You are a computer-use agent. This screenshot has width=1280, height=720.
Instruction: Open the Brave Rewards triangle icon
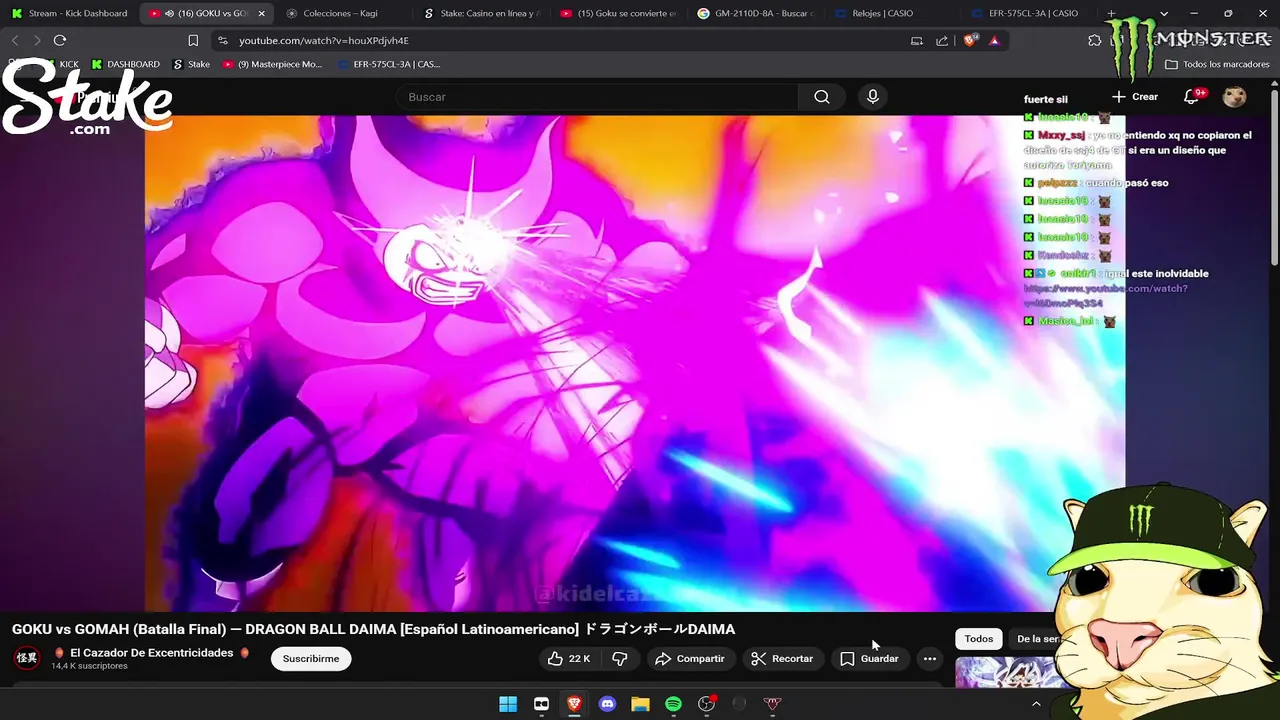[994, 41]
